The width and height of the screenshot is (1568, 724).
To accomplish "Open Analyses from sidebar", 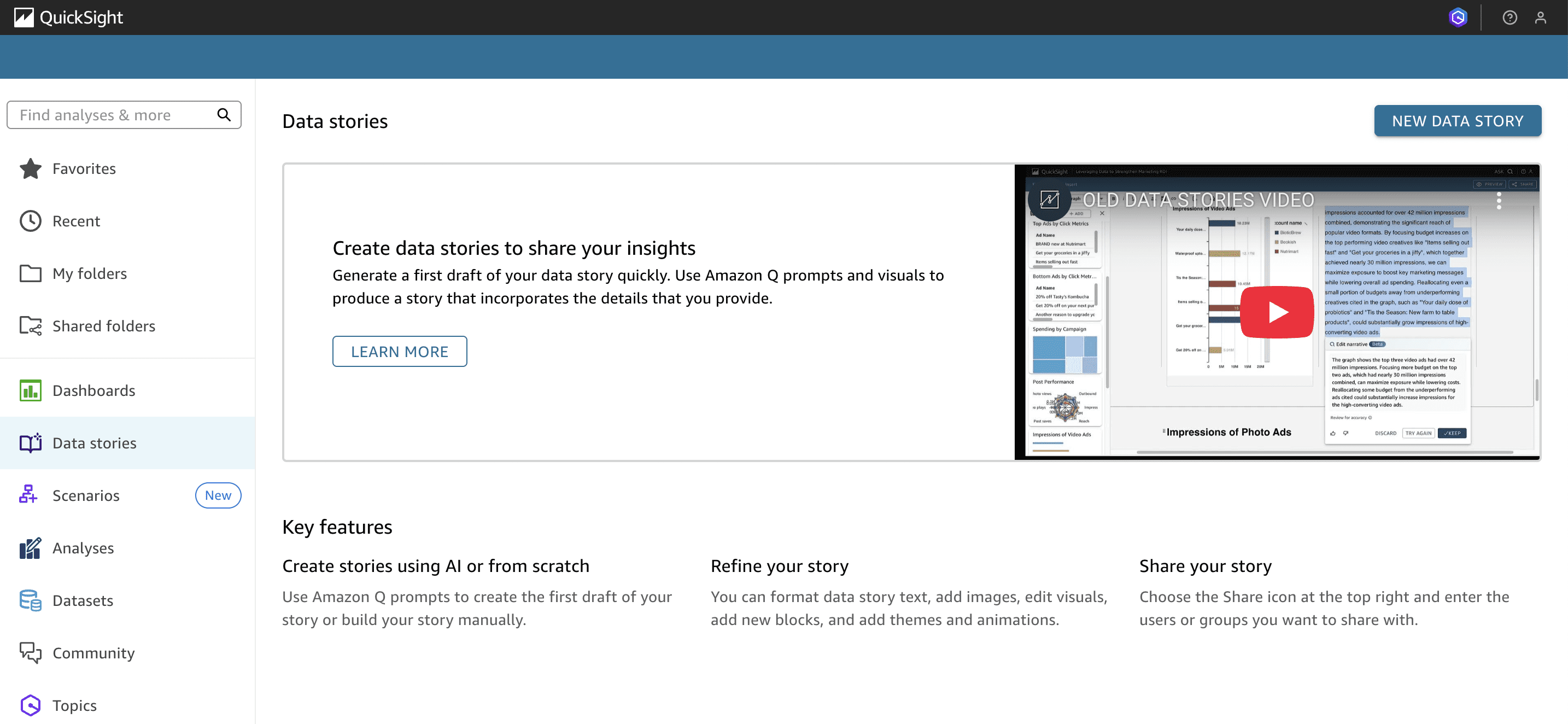I will click(83, 548).
